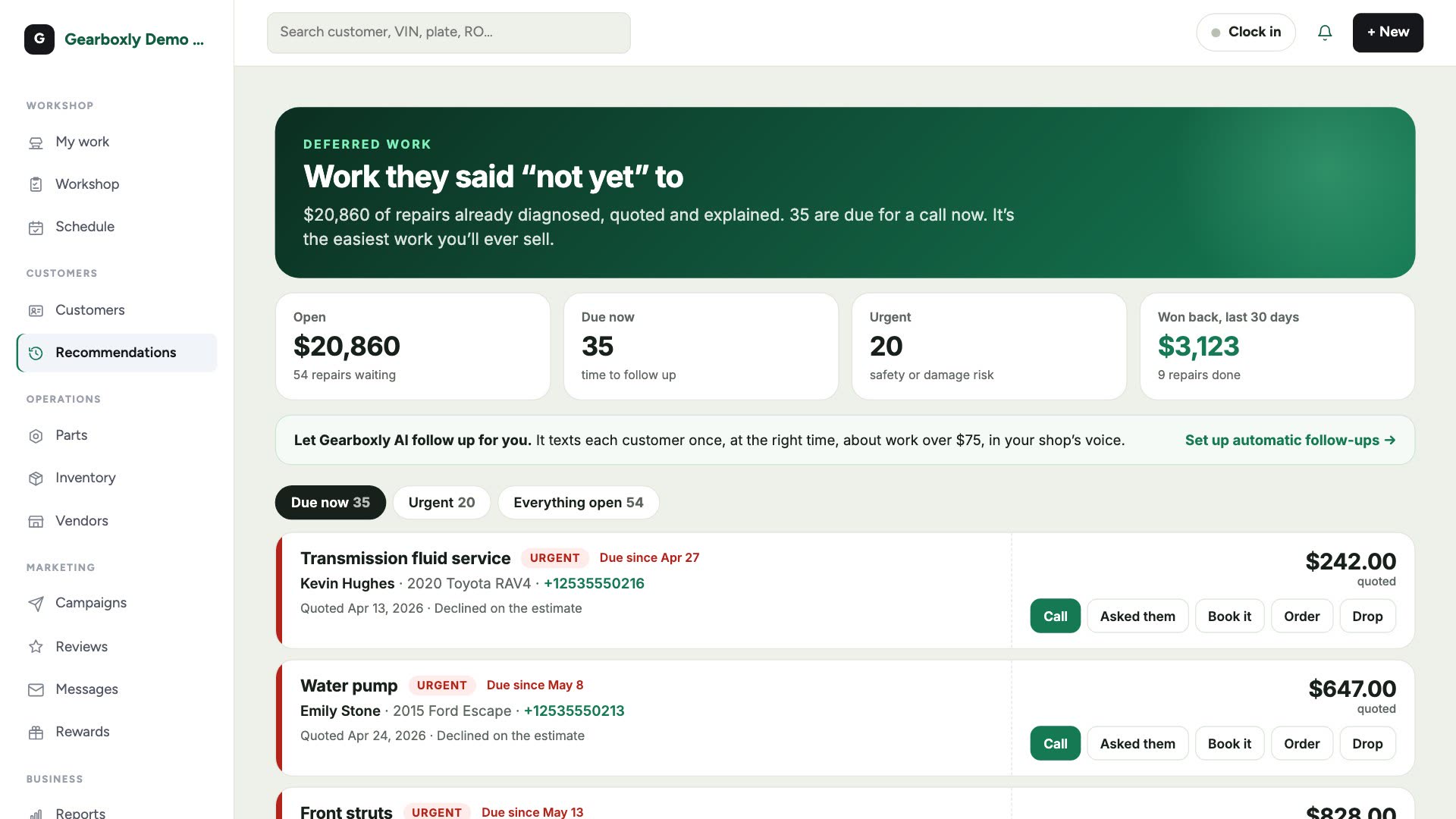Click the Recommendations clock icon
The image size is (1456, 819).
36,353
